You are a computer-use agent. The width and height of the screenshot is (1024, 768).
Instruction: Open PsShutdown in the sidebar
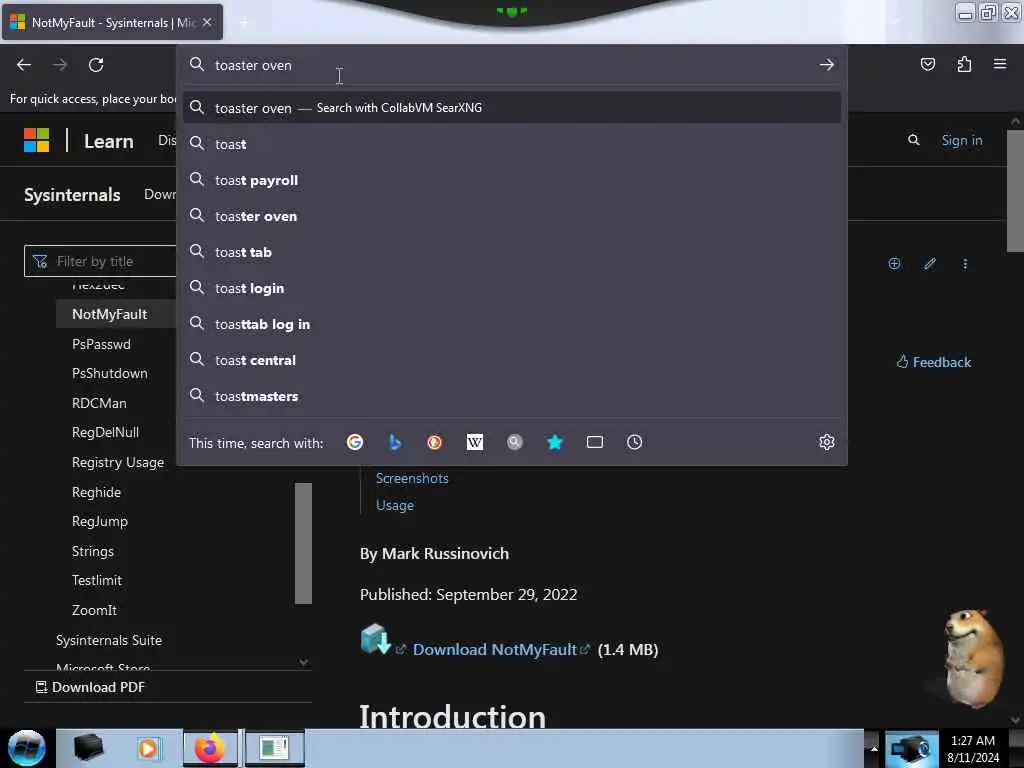110,374
